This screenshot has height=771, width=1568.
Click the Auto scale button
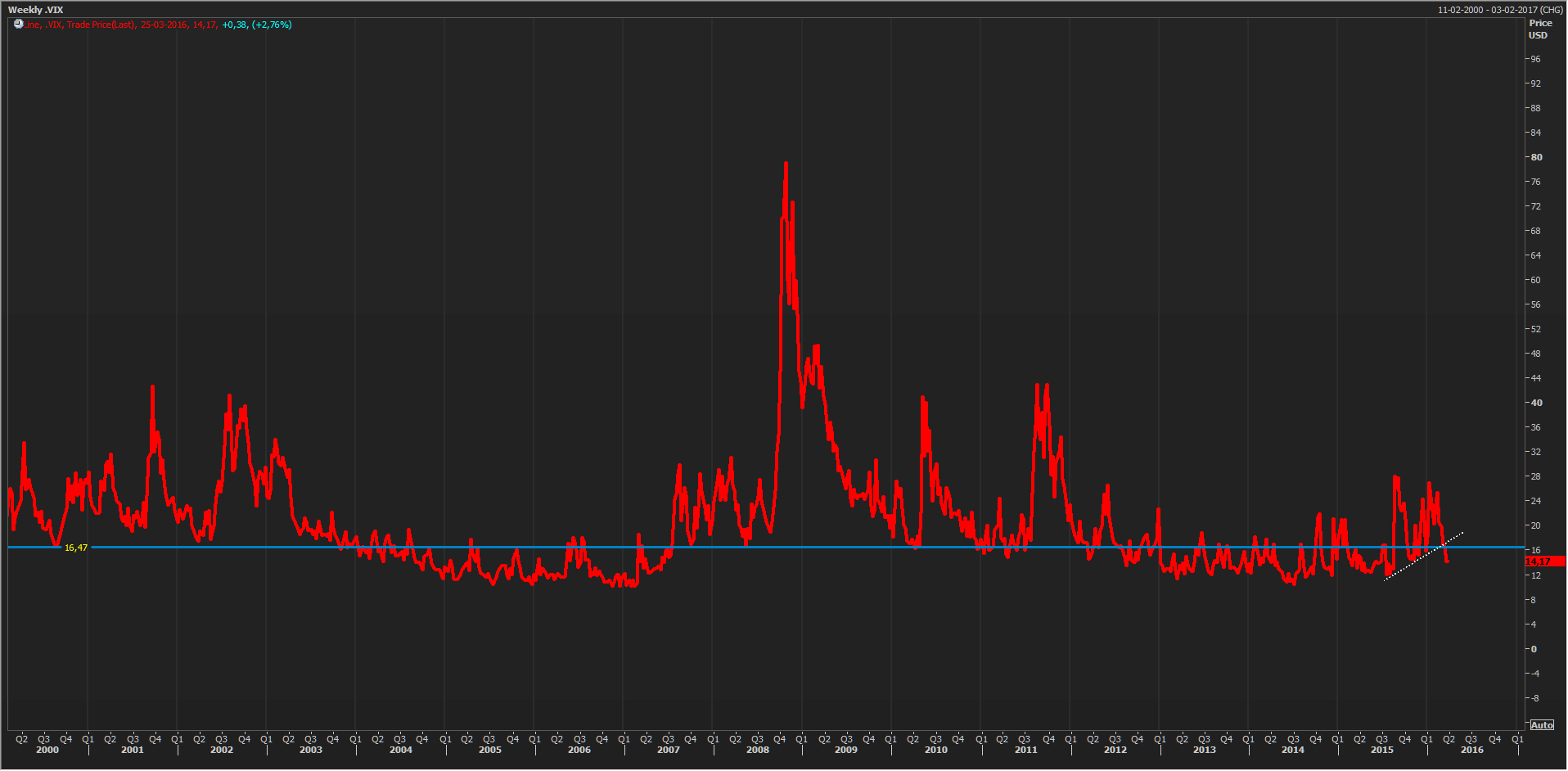tap(1542, 725)
